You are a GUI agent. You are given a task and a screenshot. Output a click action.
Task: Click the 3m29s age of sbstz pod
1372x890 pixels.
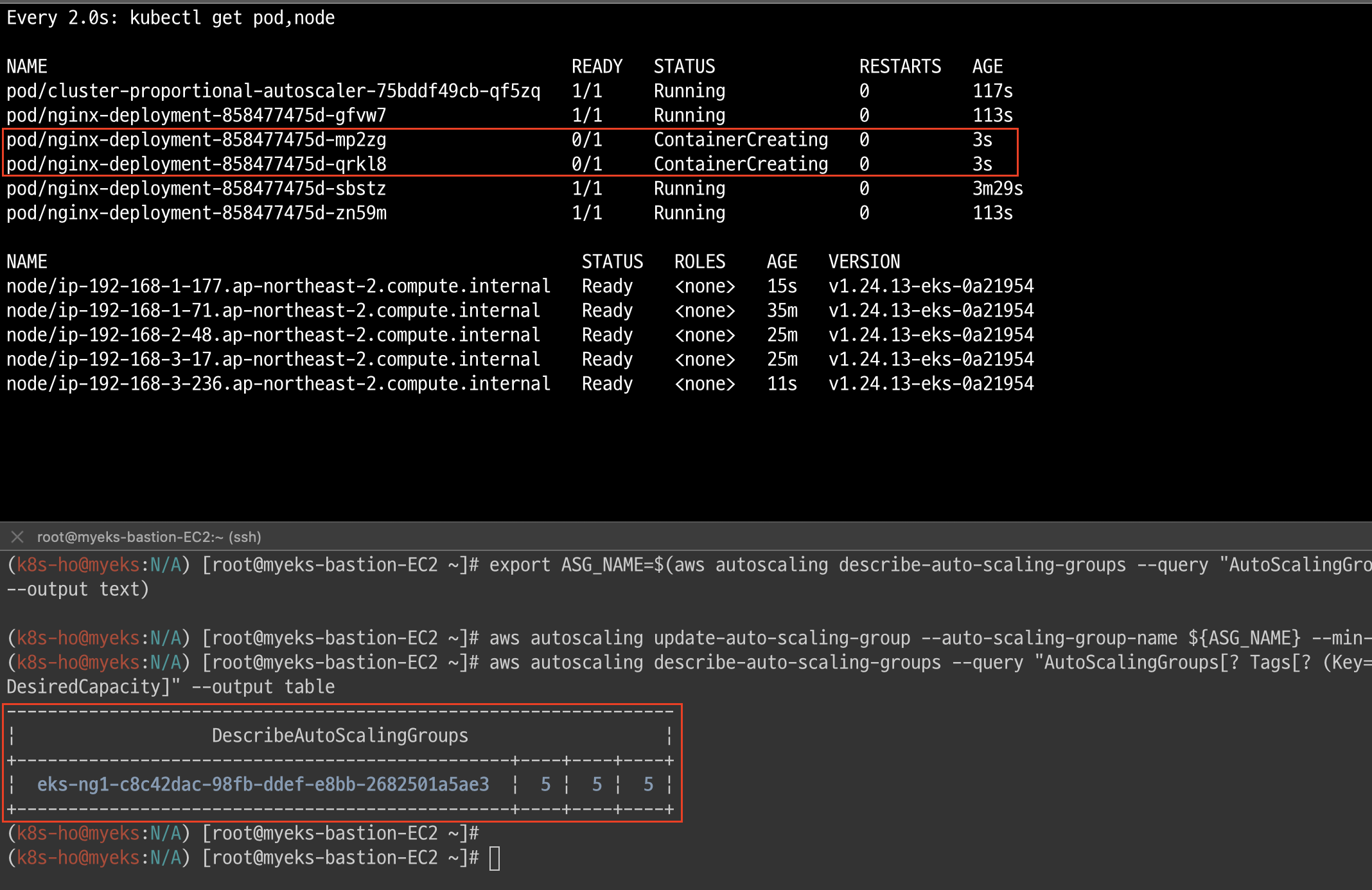click(997, 189)
